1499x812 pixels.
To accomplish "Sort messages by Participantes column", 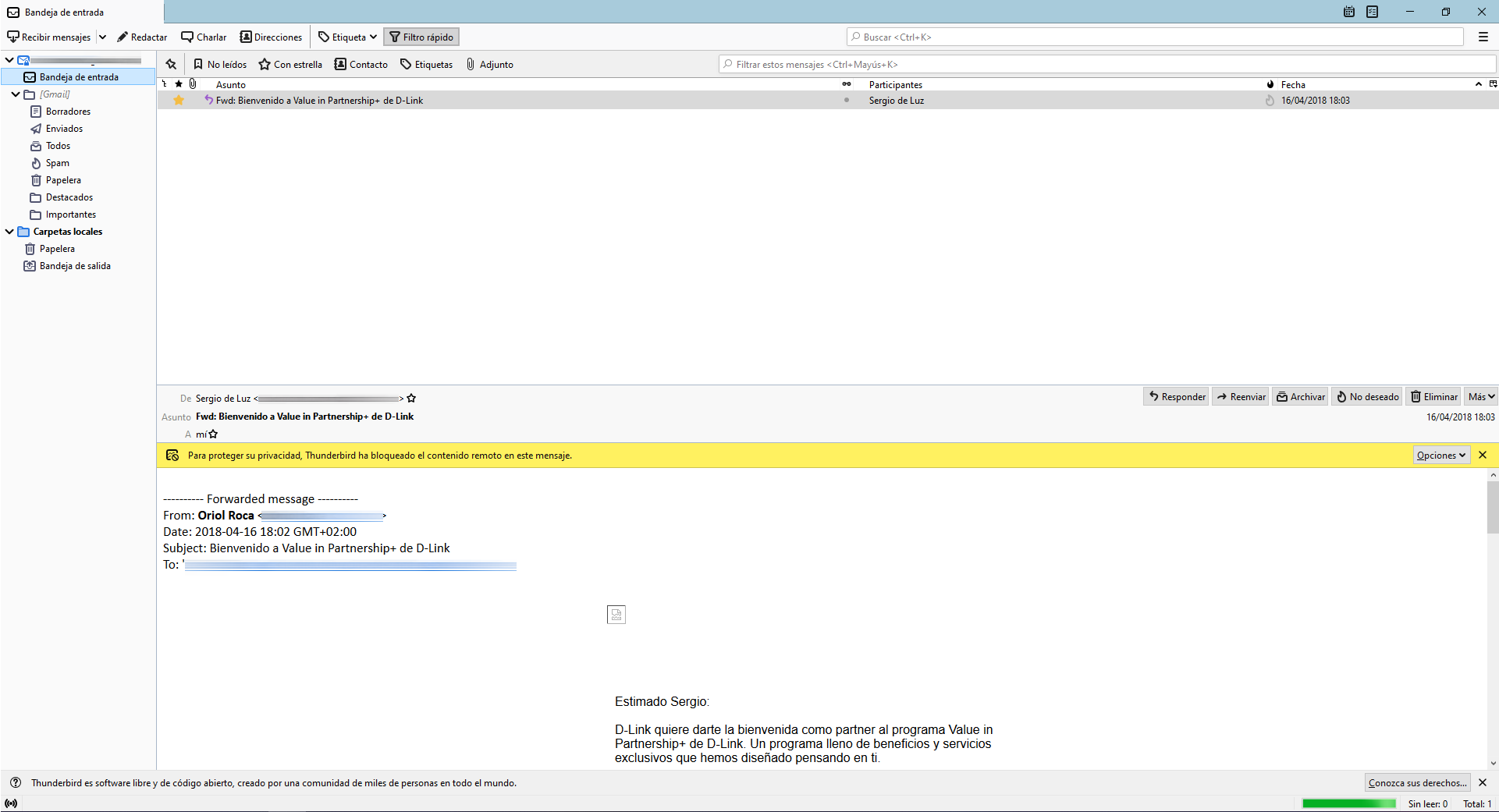I will (x=896, y=84).
